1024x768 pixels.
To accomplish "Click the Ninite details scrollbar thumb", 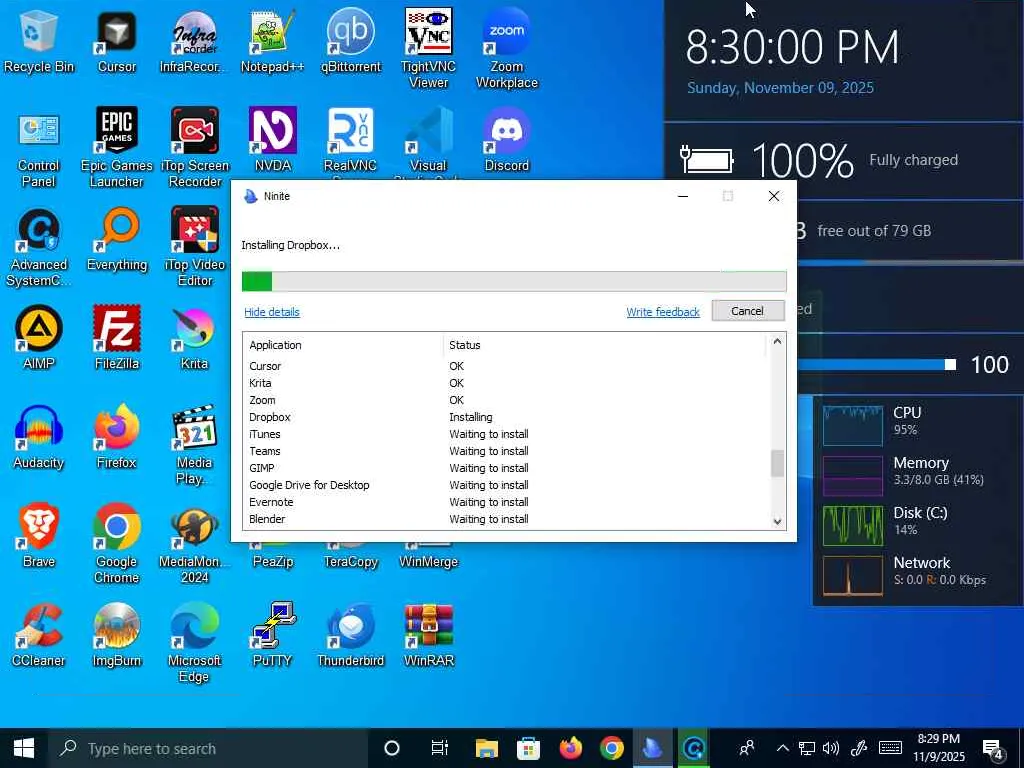I will pos(777,464).
